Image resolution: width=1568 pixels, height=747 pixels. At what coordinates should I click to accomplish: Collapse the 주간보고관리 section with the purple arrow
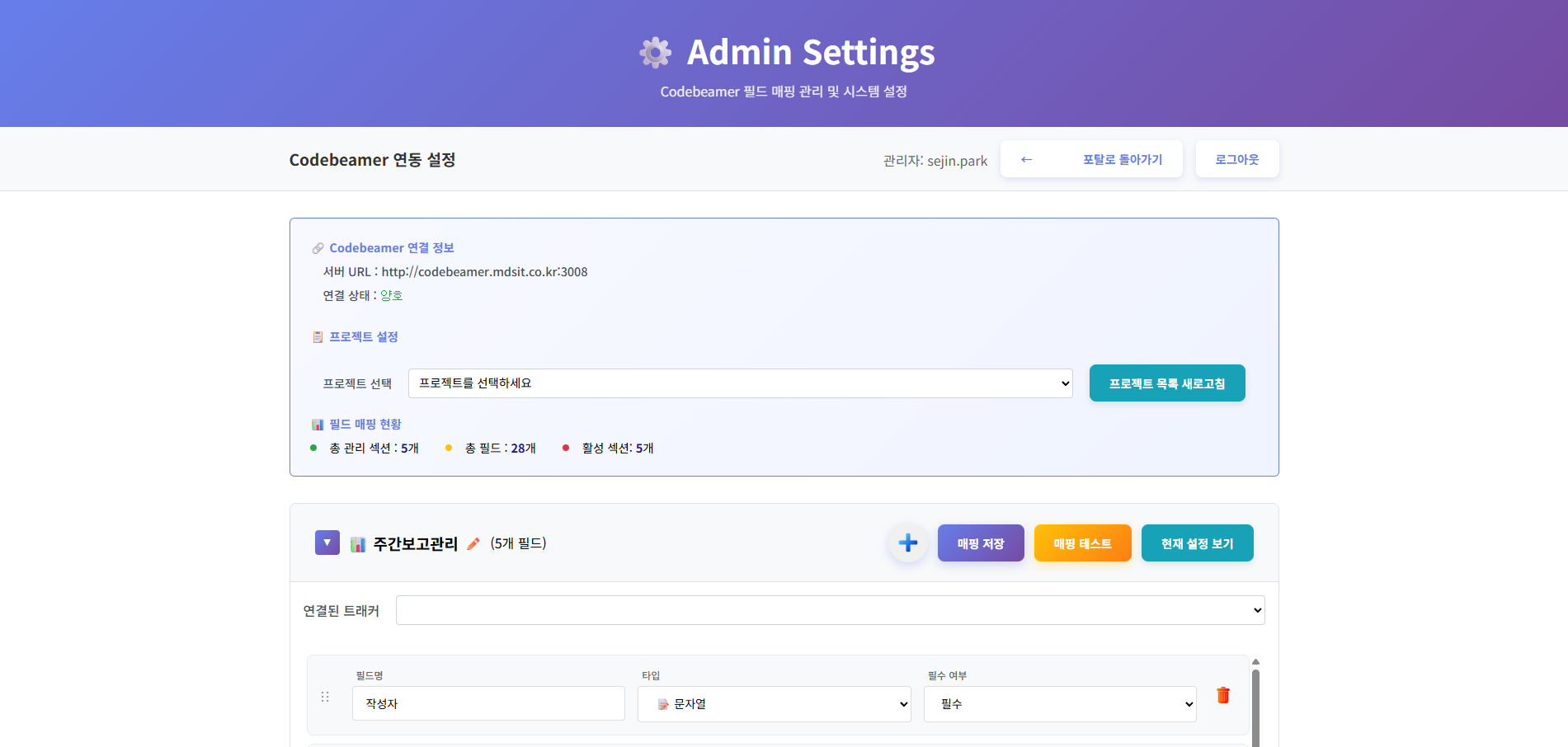tap(327, 543)
